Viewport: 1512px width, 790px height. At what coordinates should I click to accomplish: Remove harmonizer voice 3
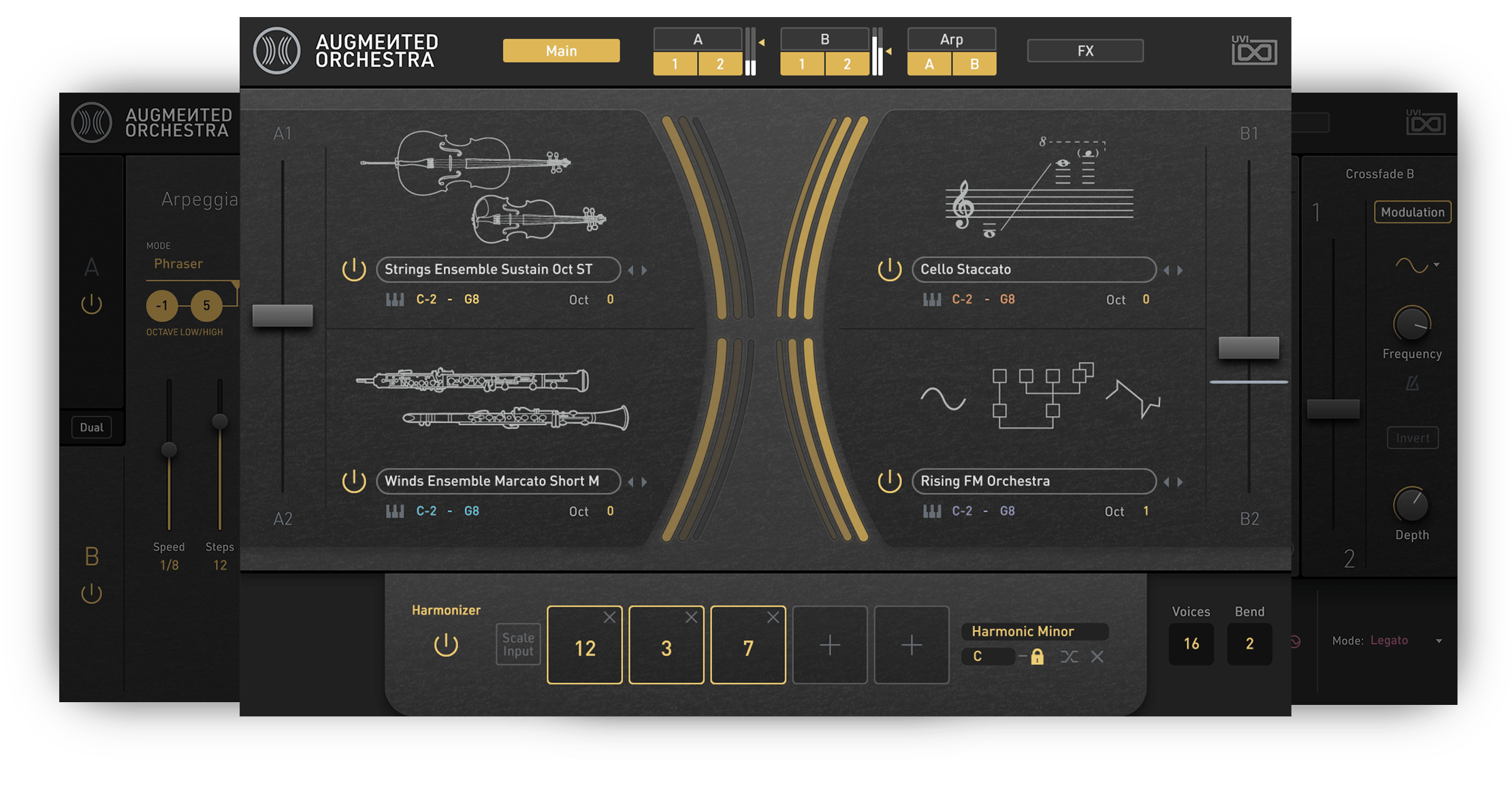tap(691, 618)
